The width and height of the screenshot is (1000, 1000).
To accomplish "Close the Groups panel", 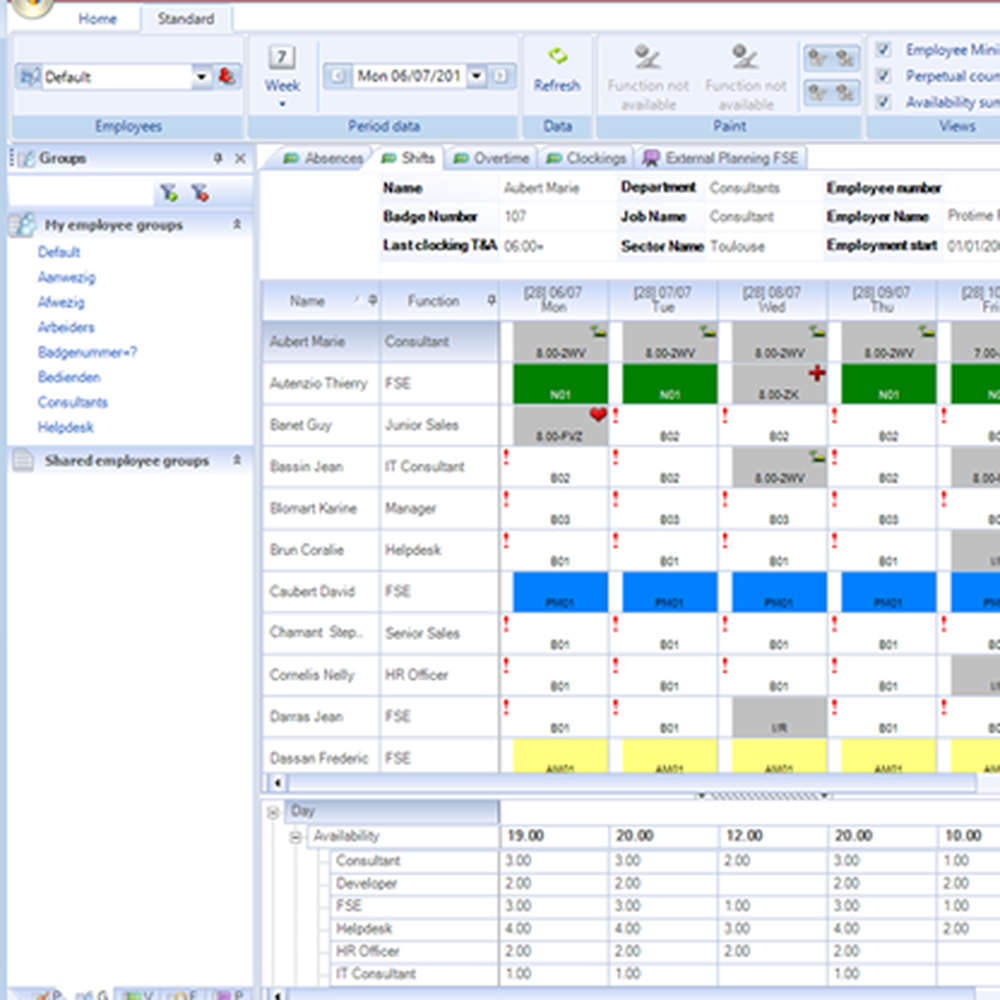I will pos(240,158).
